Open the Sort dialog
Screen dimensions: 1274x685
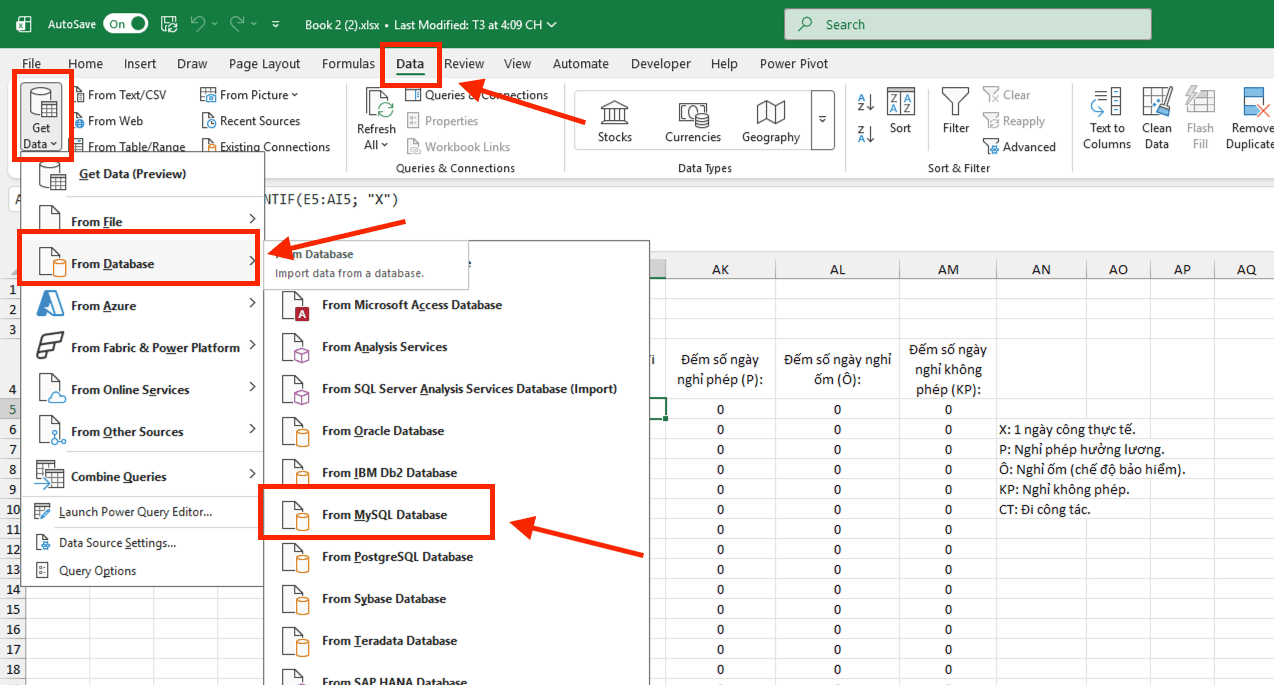[x=901, y=111]
